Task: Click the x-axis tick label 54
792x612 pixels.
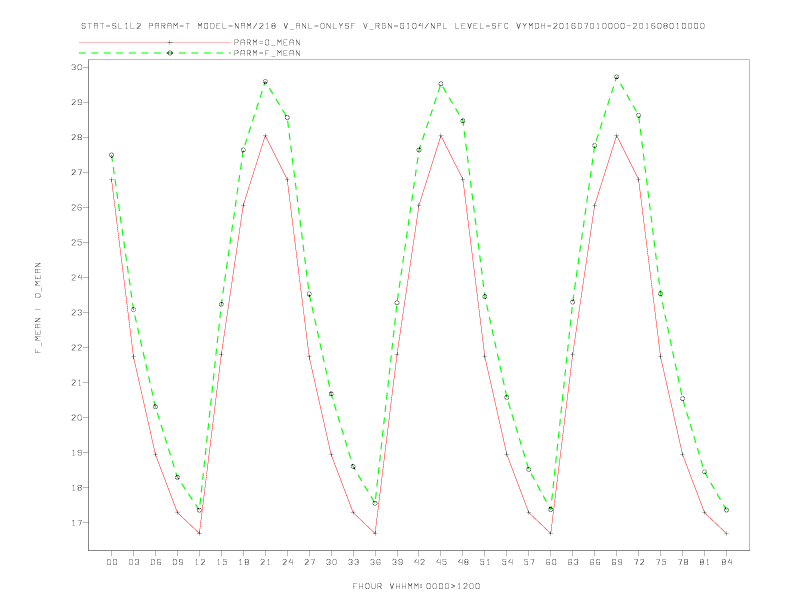Action: (x=507, y=562)
